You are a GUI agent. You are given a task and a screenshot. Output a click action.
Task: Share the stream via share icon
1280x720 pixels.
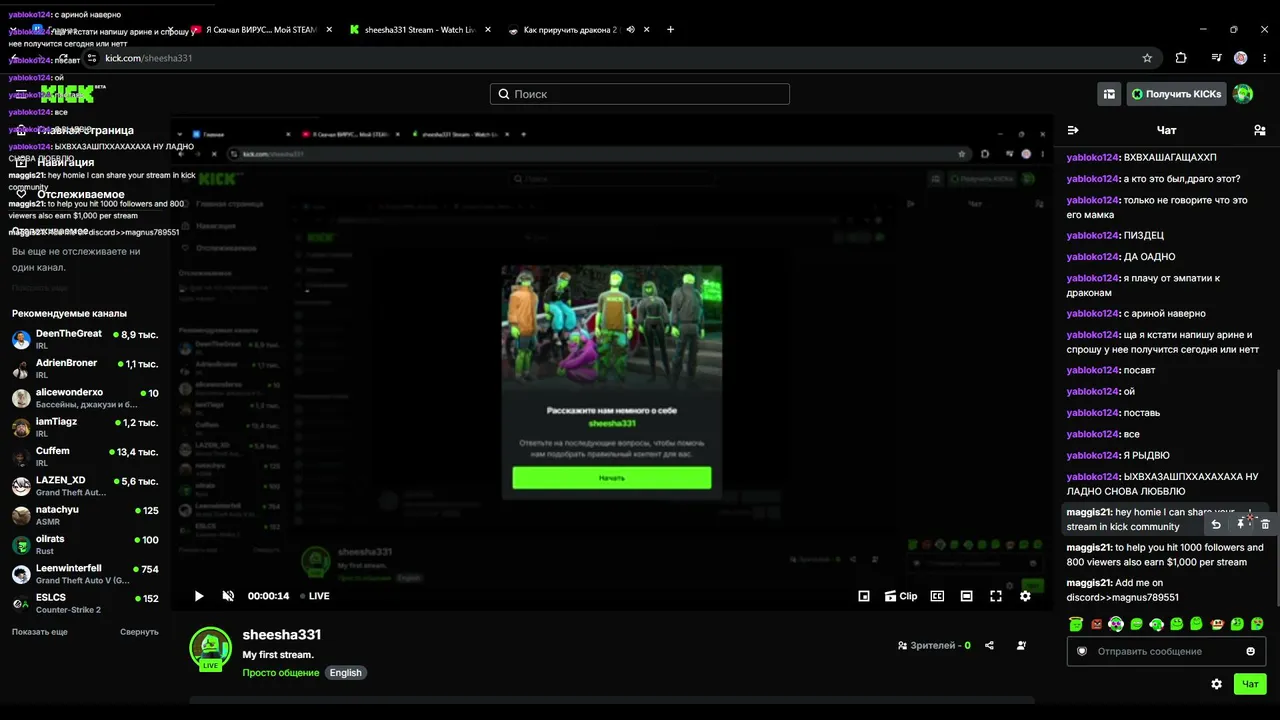[x=989, y=646]
